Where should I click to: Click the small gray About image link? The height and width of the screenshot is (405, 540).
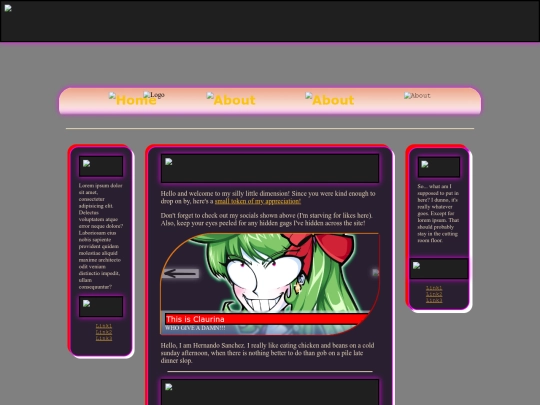tap(417, 96)
